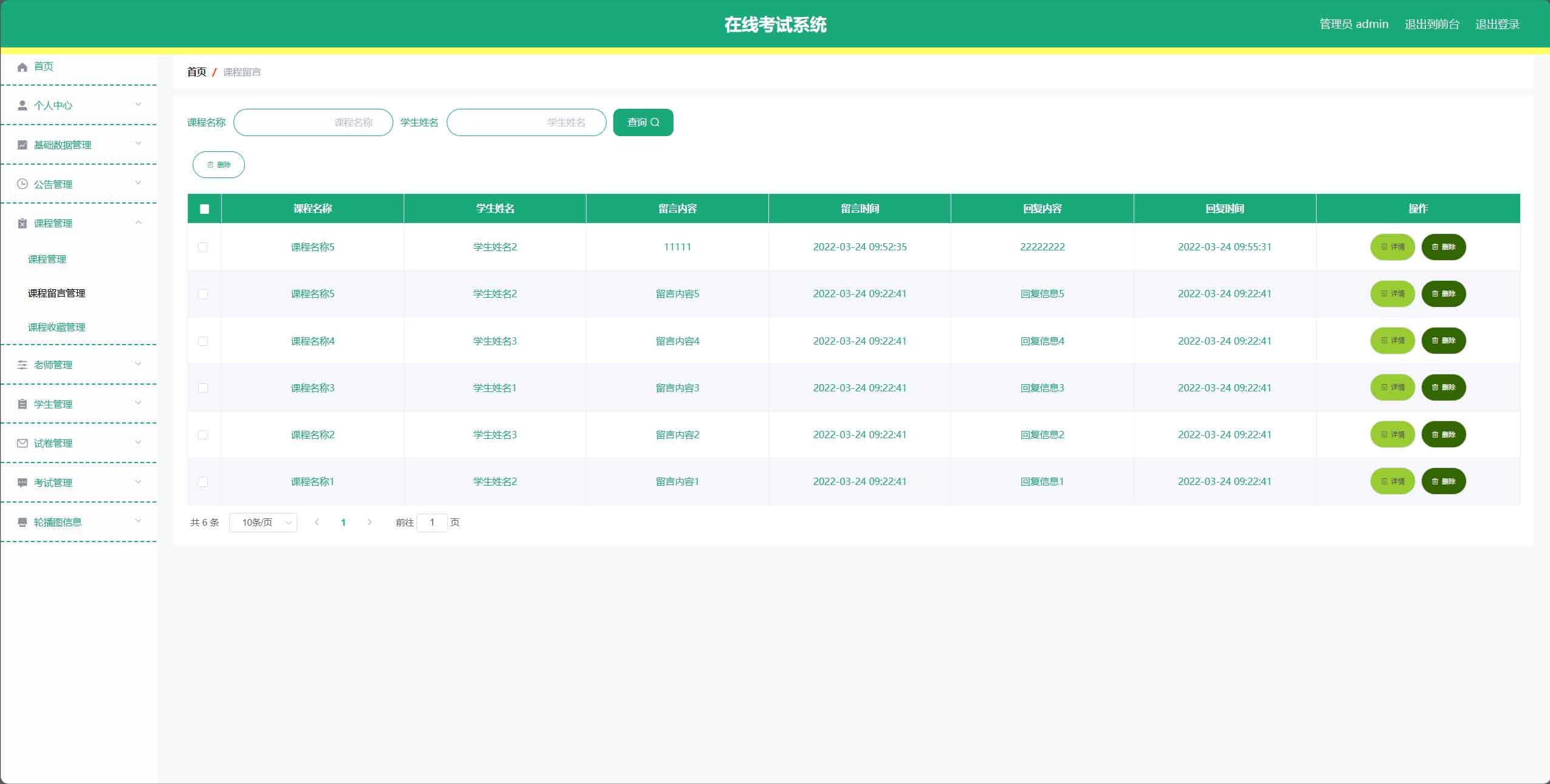Expand the 老师管理 menu chevron
Screen dimensions: 1550x784
pyautogui.click(x=138, y=364)
